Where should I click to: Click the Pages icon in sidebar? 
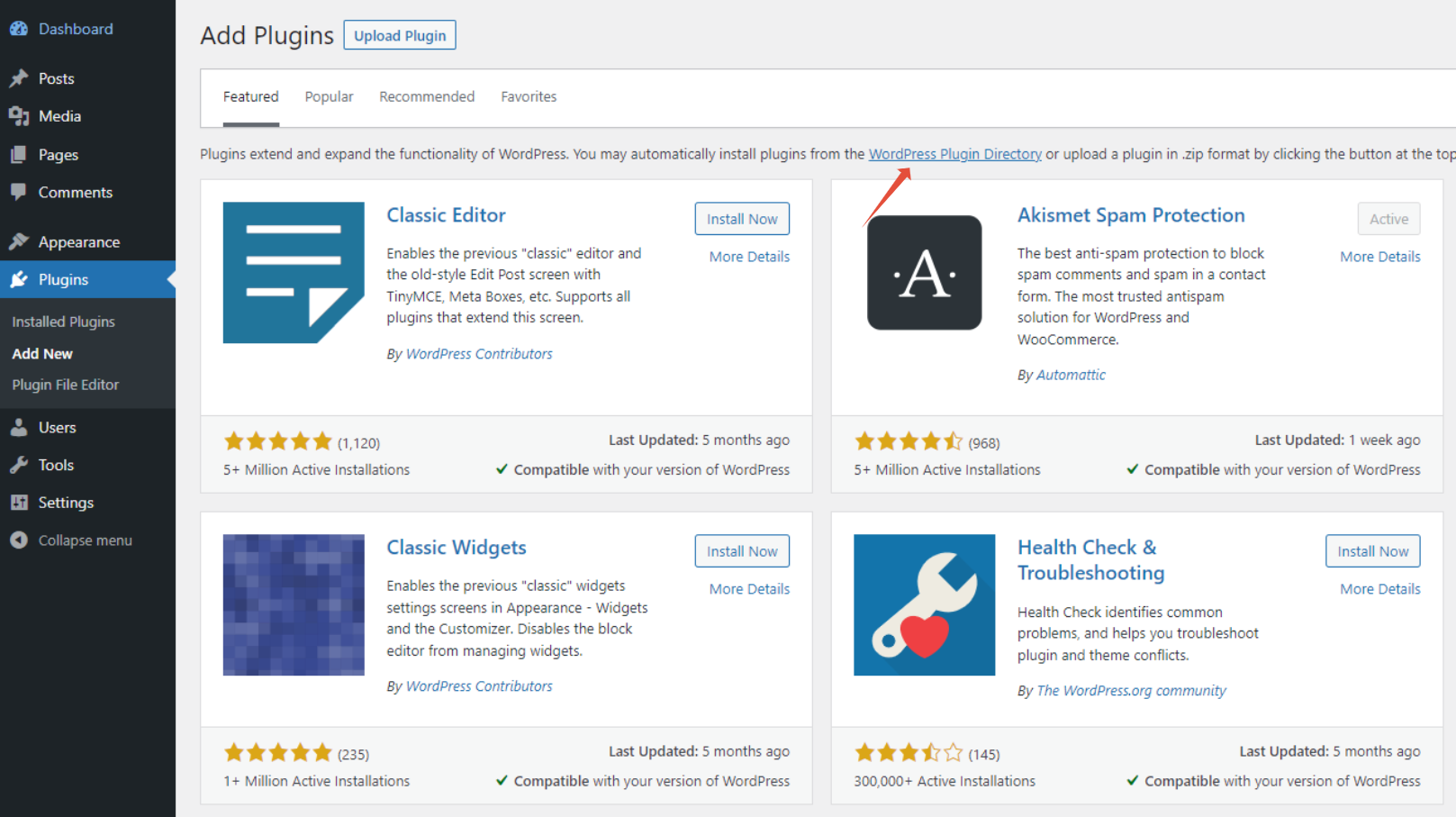pos(19,155)
